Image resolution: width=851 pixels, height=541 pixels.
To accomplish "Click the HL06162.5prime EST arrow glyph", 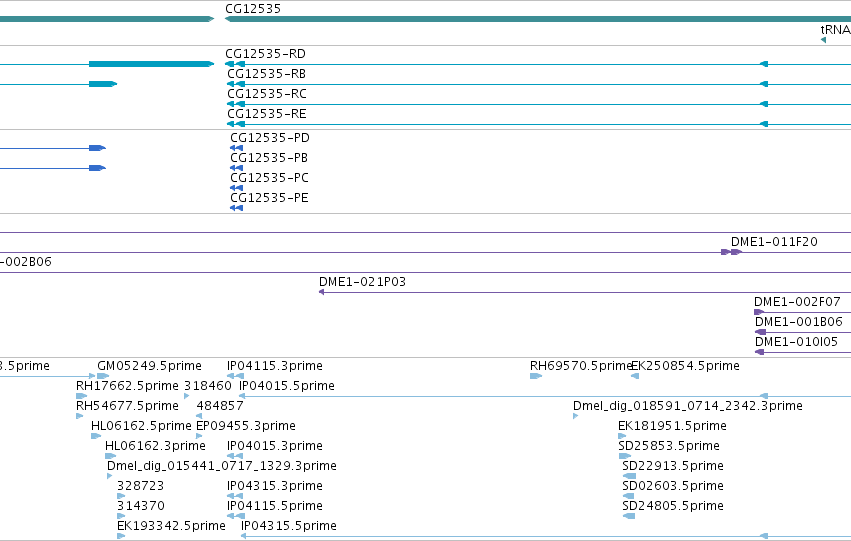I will 96,436.
